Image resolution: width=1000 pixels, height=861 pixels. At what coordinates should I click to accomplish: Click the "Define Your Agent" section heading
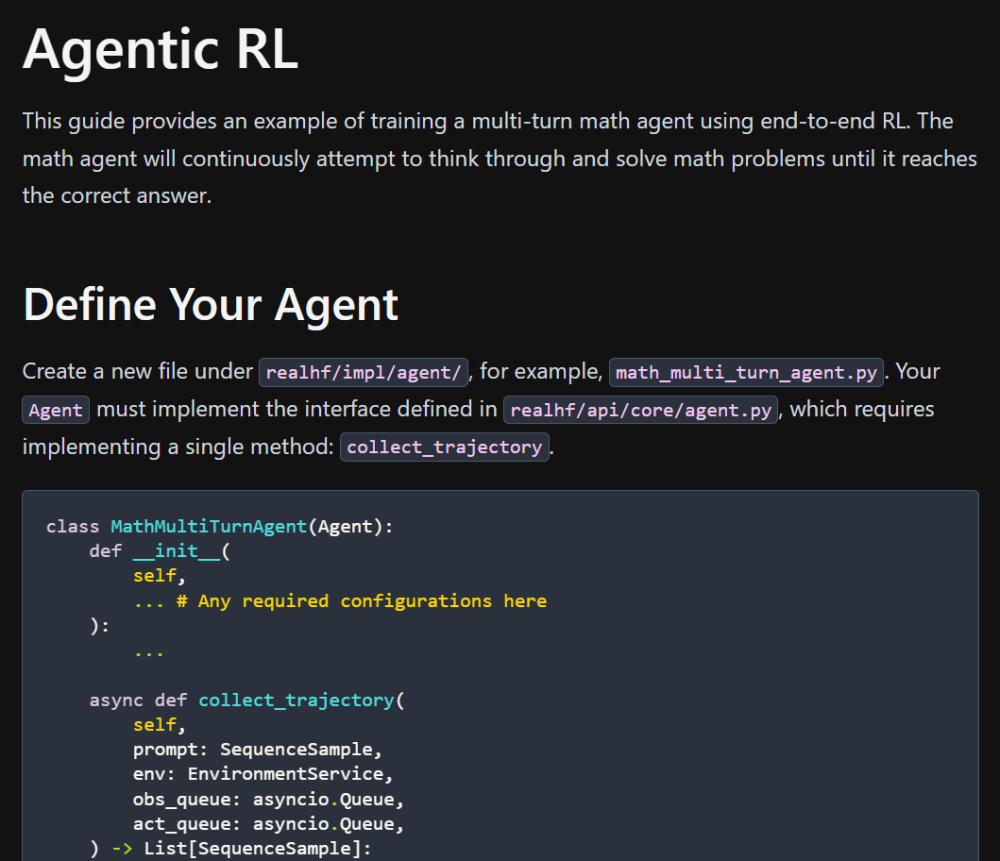210,305
